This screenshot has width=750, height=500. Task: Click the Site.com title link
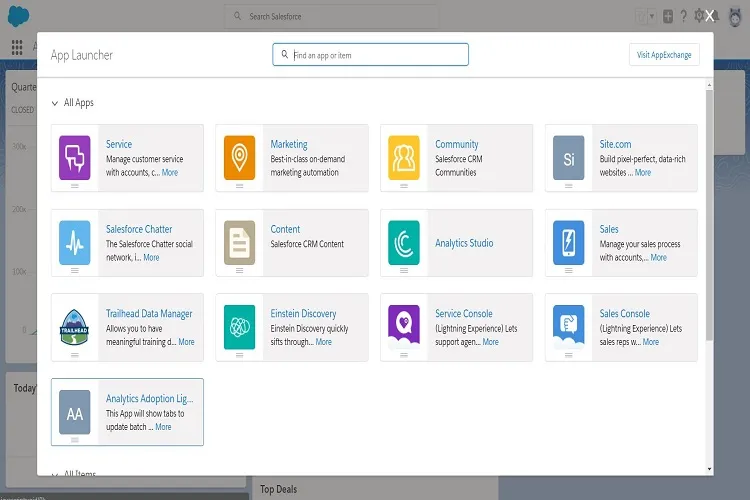(x=615, y=144)
